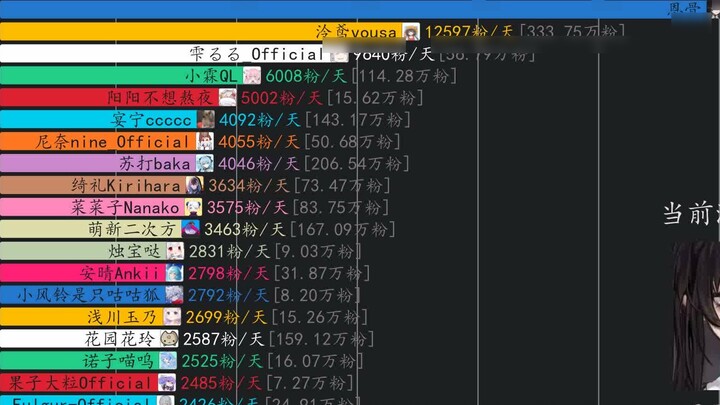Click the 尼奈nine_Official avatar icon
The width and height of the screenshot is (720, 405).
205,142
